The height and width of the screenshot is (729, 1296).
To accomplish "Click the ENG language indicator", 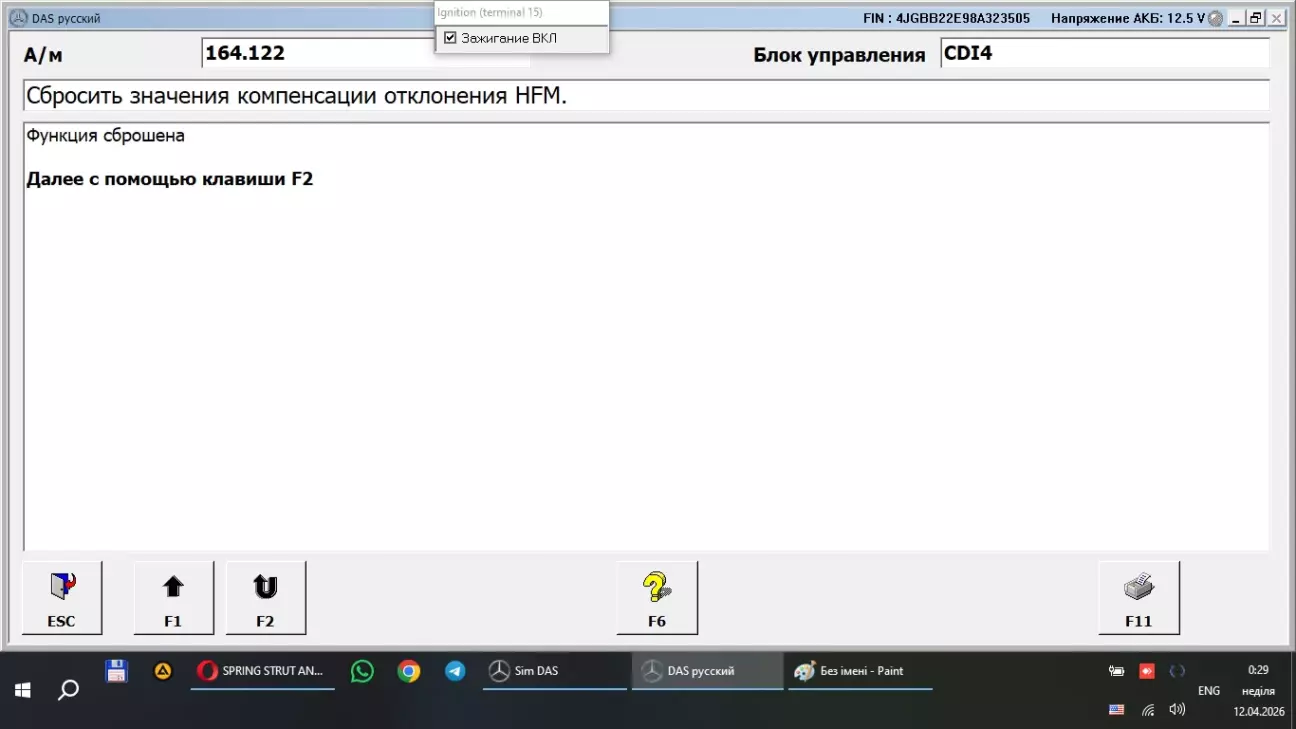I will 1208,691.
